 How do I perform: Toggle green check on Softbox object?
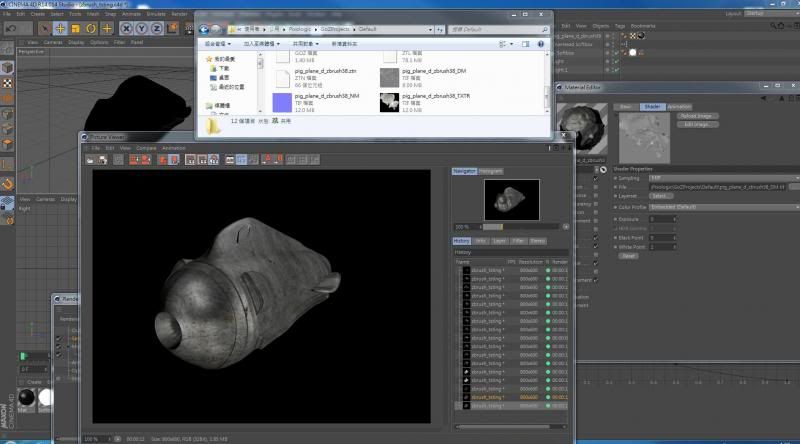619,53
